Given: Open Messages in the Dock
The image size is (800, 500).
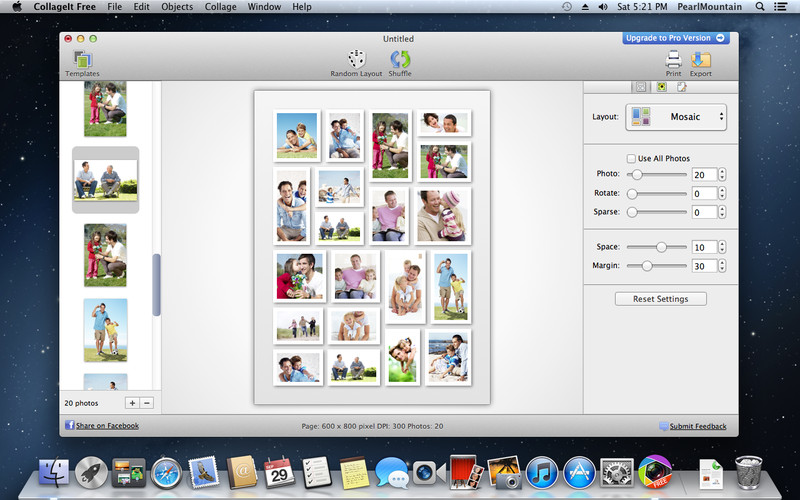Looking at the screenshot, I should pyautogui.click(x=392, y=472).
